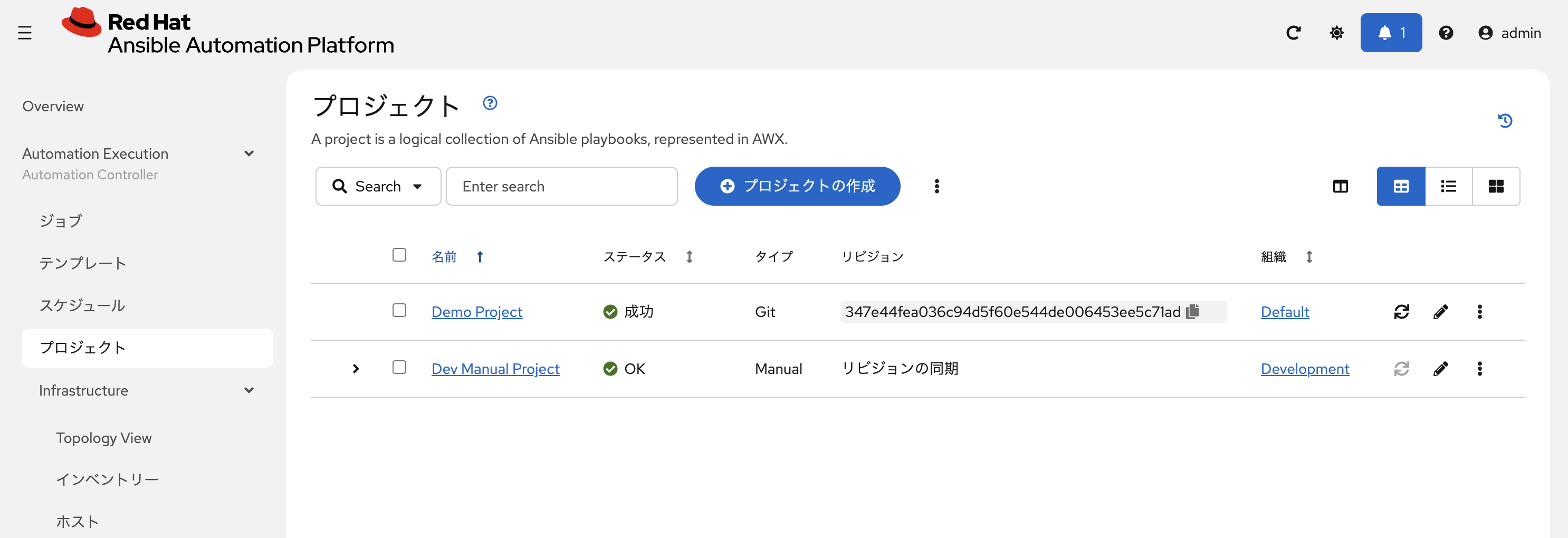Open help next to the プロジェクト title
1568x538 pixels.
tap(490, 103)
